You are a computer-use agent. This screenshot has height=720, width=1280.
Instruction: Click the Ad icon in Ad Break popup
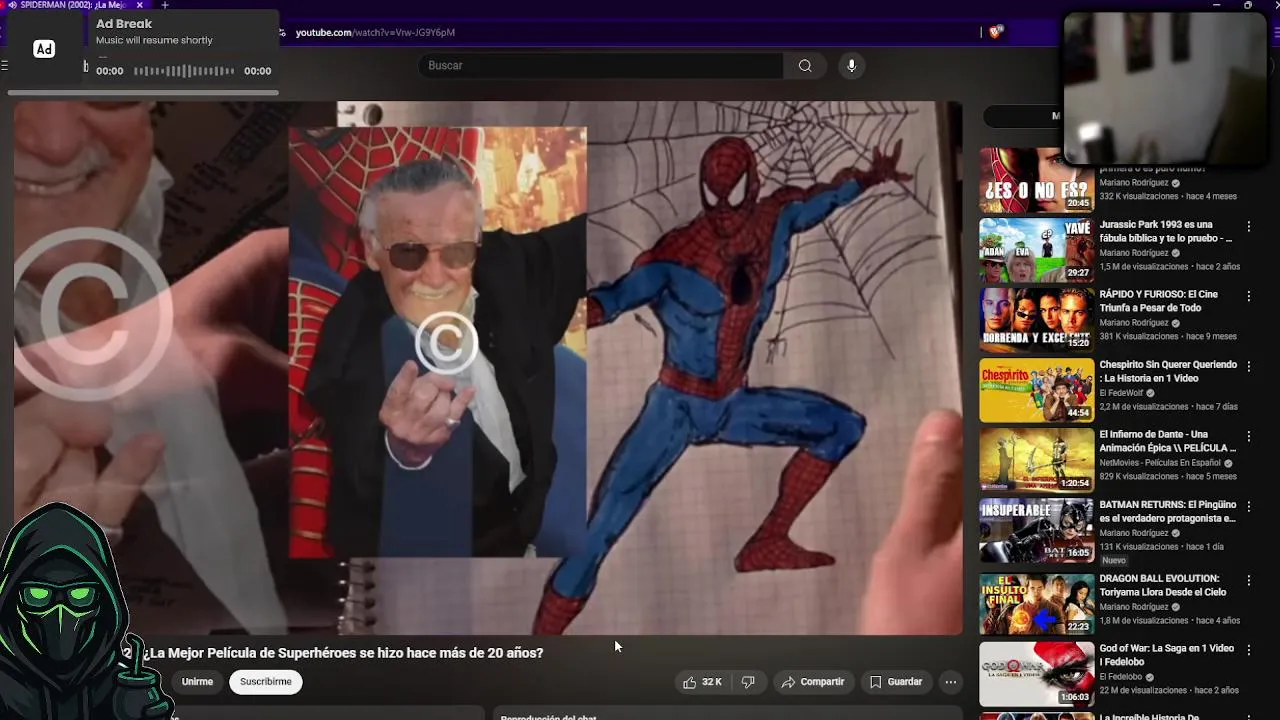click(x=44, y=49)
